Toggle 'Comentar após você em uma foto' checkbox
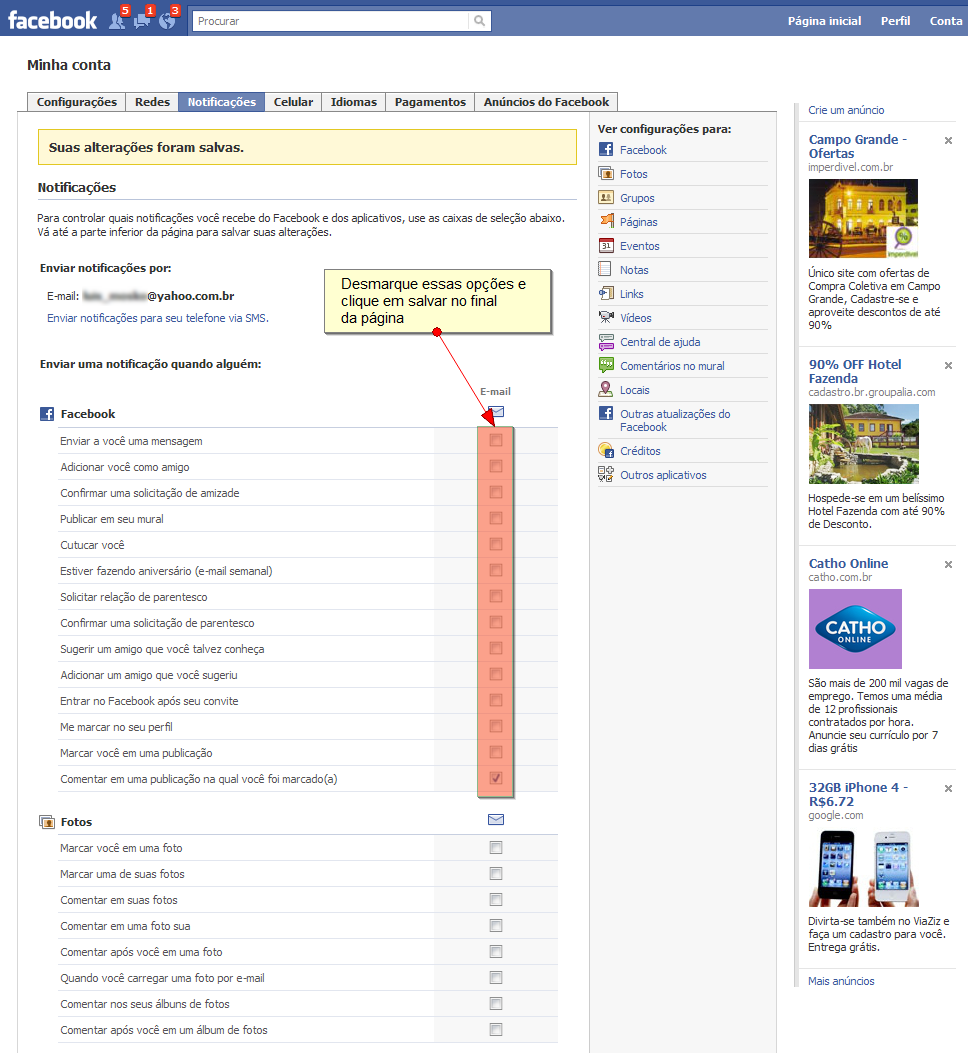This screenshot has height=1053, width=968. coord(496,952)
